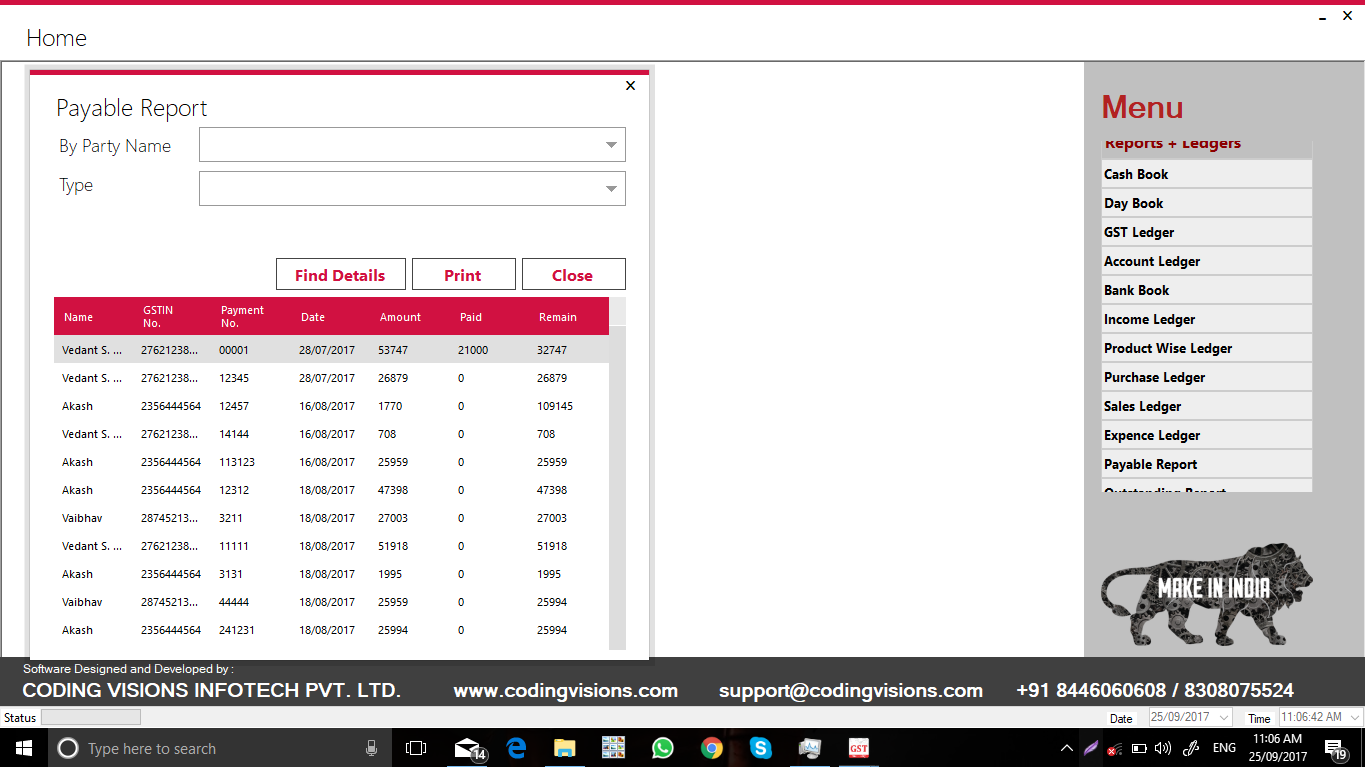Click the Windows taskbar search box
This screenshot has width=1365, height=767.
[x=218, y=748]
